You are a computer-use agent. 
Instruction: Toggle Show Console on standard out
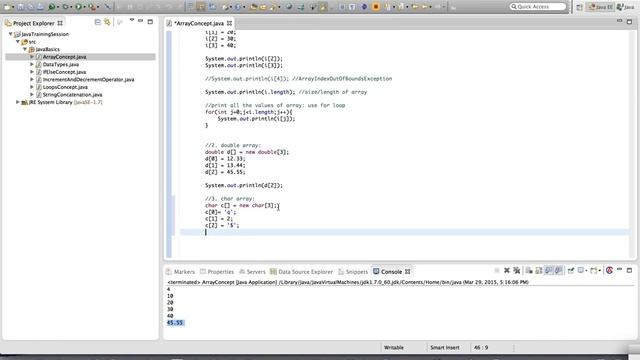pos(549,270)
